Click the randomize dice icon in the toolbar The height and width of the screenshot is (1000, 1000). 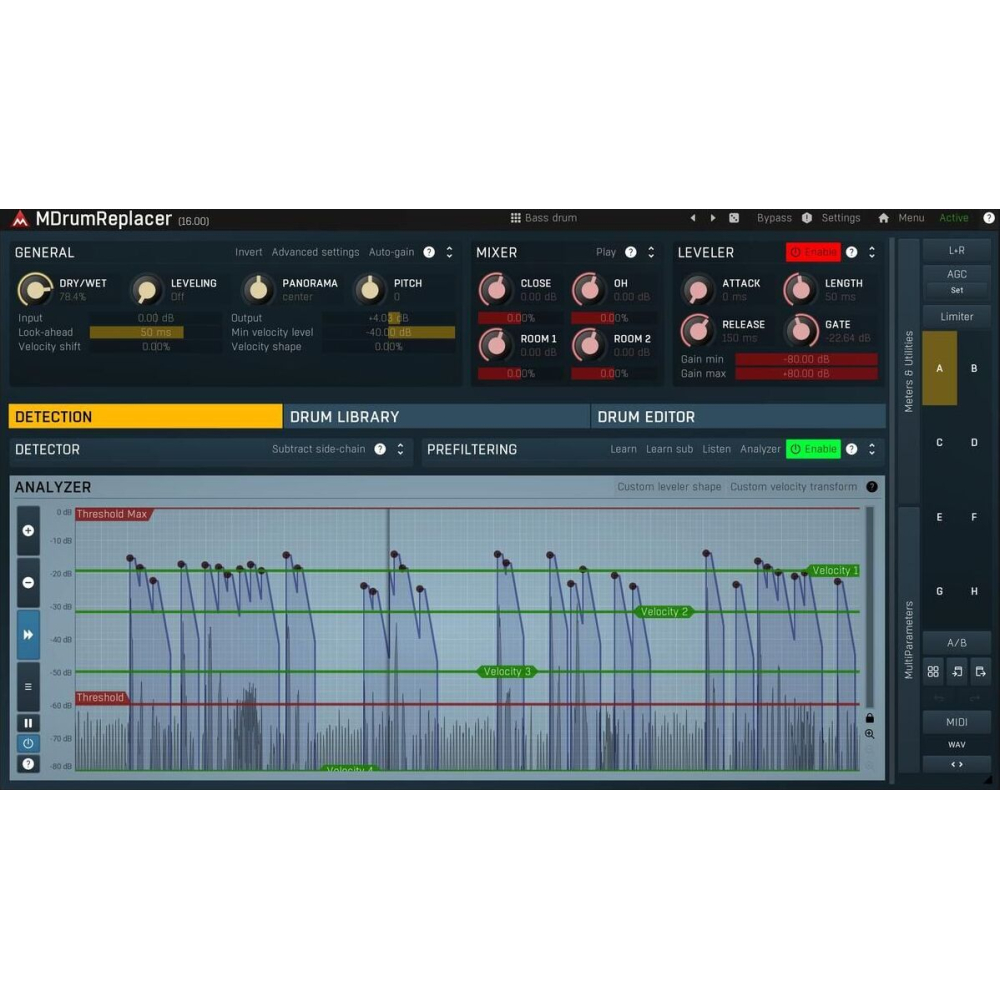click(734, 217)
